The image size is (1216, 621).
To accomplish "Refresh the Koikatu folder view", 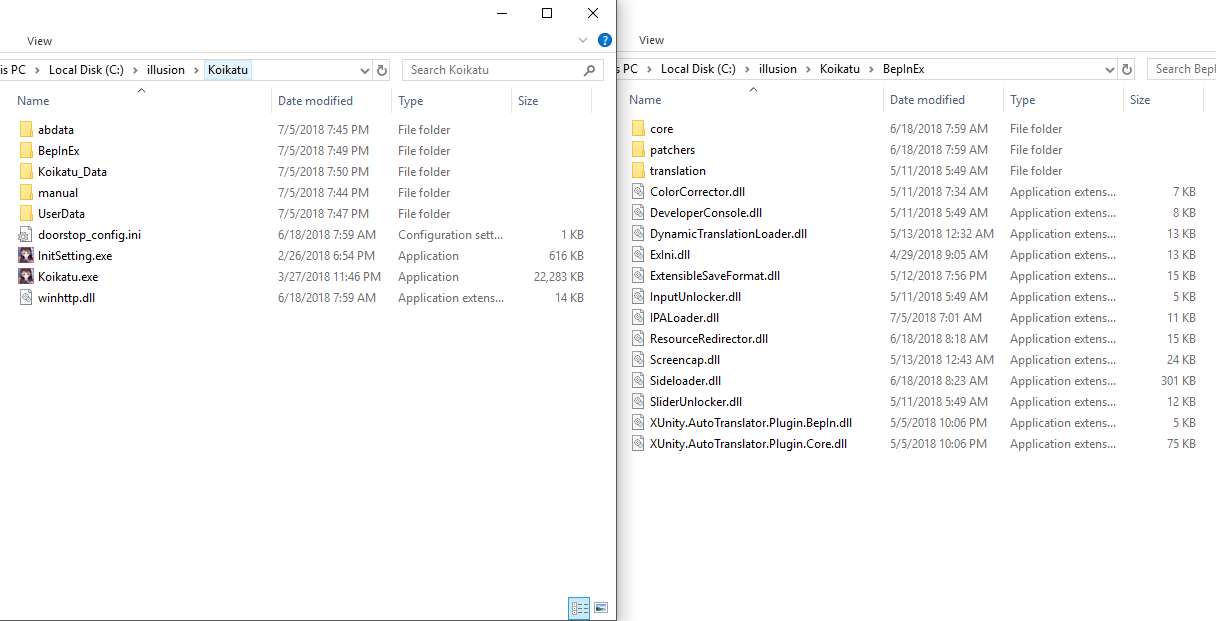I will (x=382, y=70).
